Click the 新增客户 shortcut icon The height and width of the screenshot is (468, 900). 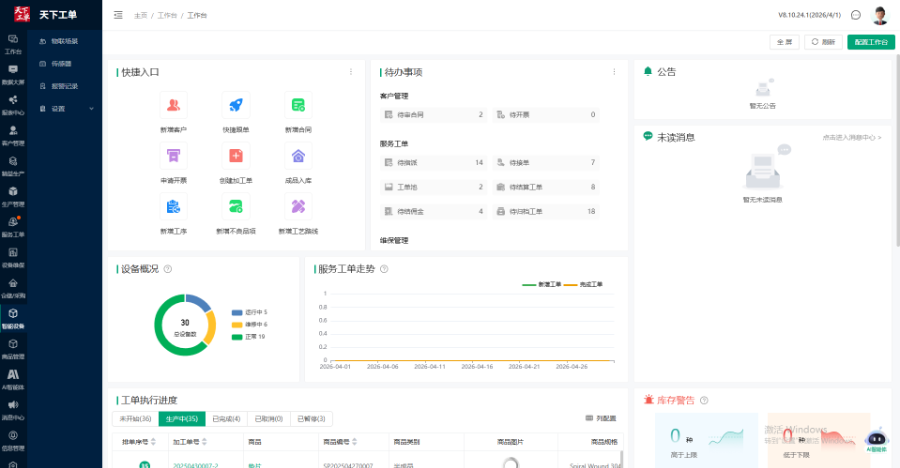coord(174,105)
